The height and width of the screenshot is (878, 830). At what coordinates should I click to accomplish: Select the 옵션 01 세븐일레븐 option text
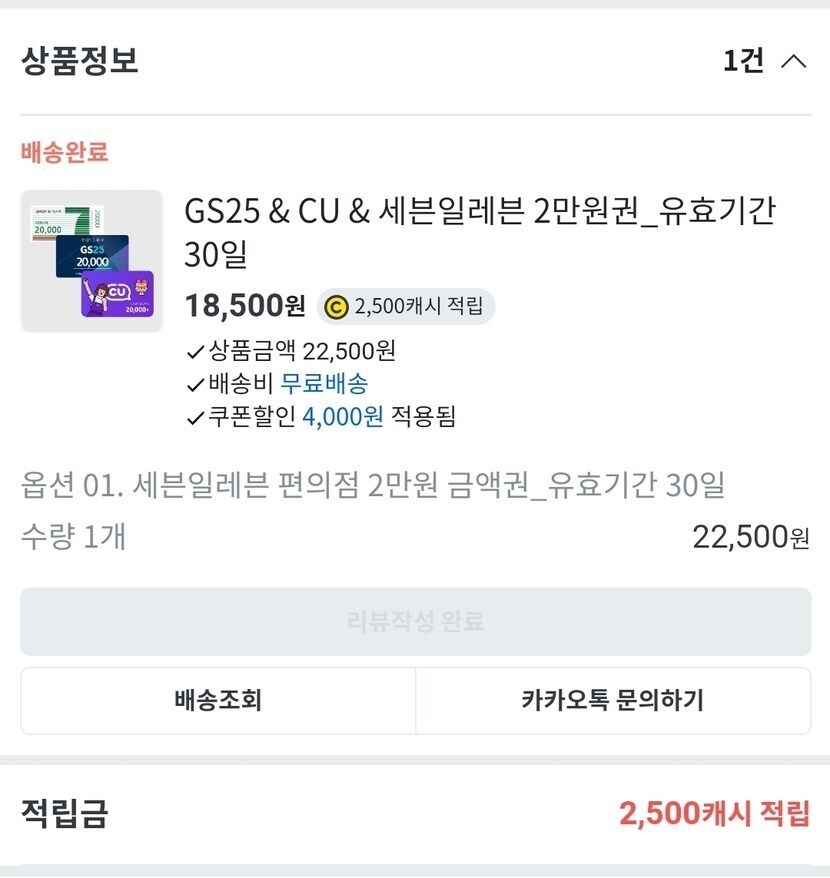(372, 486)
